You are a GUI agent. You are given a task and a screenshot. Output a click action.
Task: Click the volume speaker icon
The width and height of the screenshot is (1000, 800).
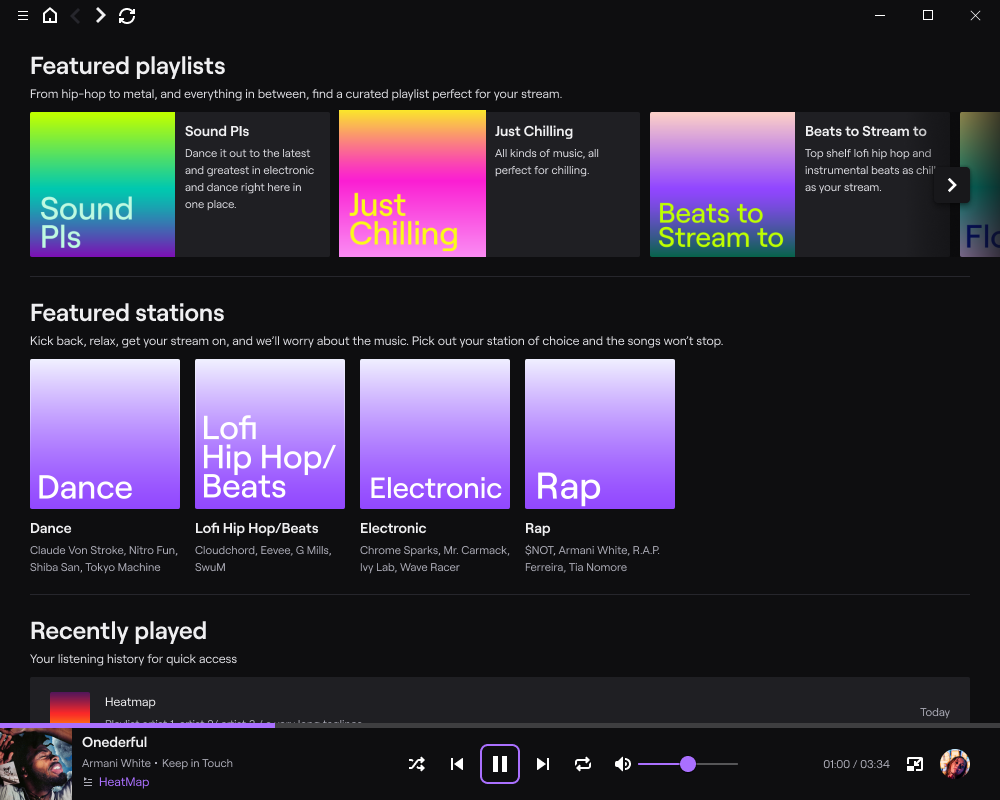tap(622, 764)
